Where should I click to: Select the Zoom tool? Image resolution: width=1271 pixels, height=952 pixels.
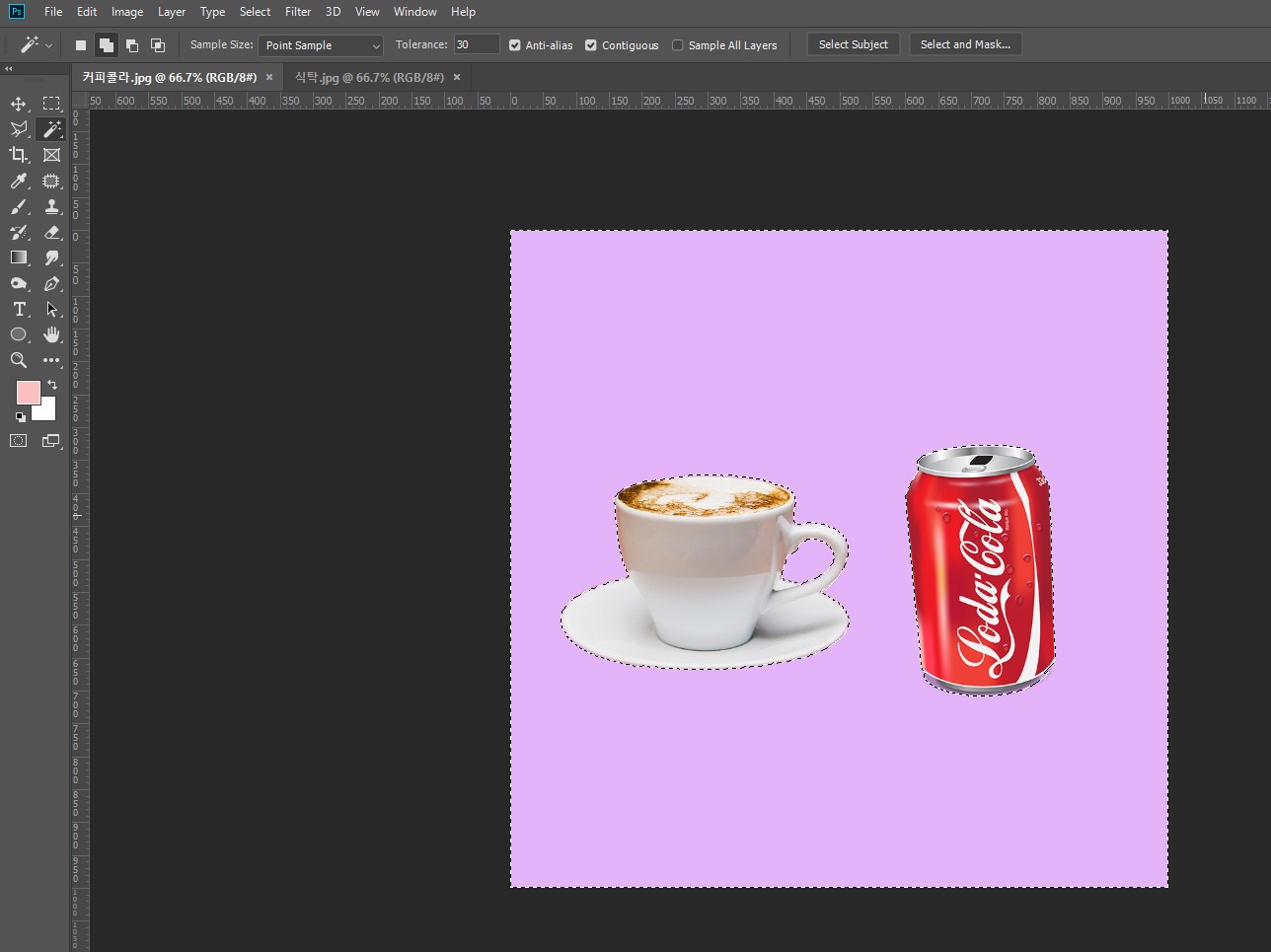pos(19,360)
